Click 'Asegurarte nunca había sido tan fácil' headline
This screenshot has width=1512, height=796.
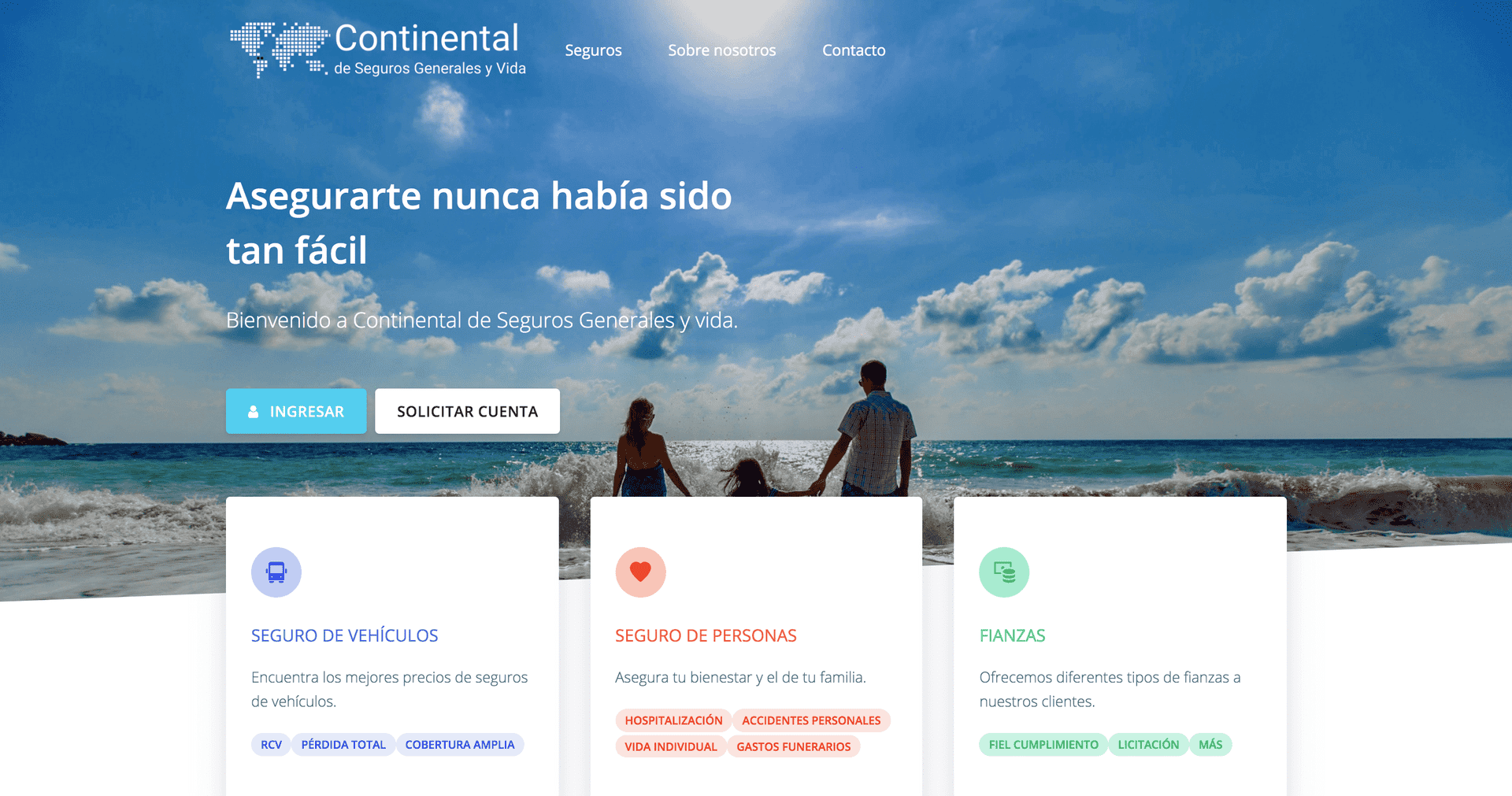479,223
